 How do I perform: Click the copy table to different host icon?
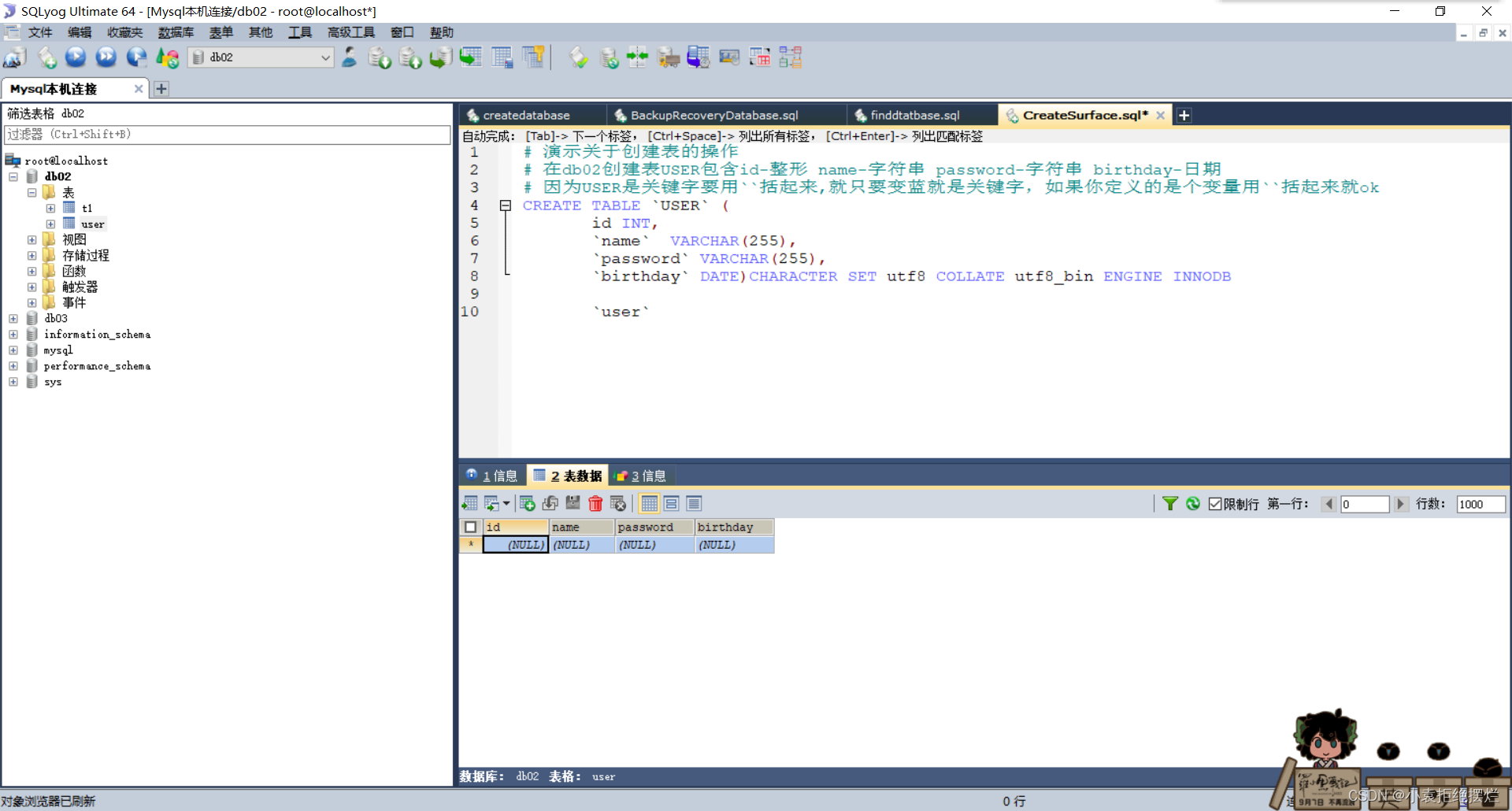tap(471, 57)
